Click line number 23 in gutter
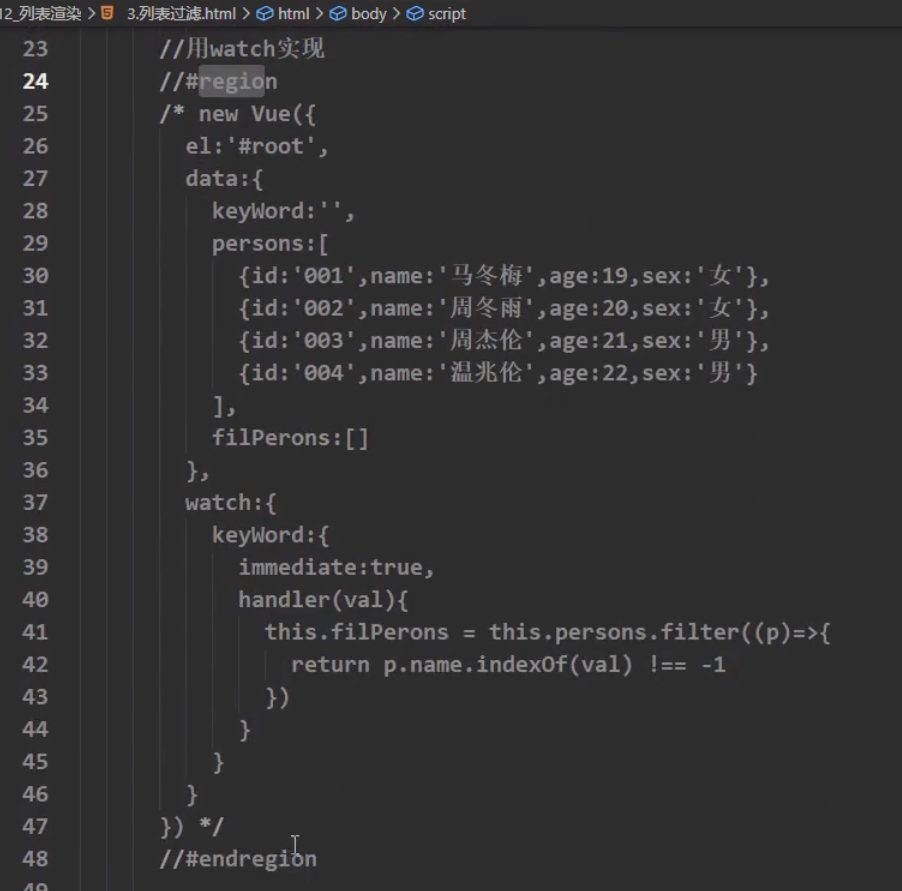The height and width of the screenshot is (891, 902). (x=35, y=48)
